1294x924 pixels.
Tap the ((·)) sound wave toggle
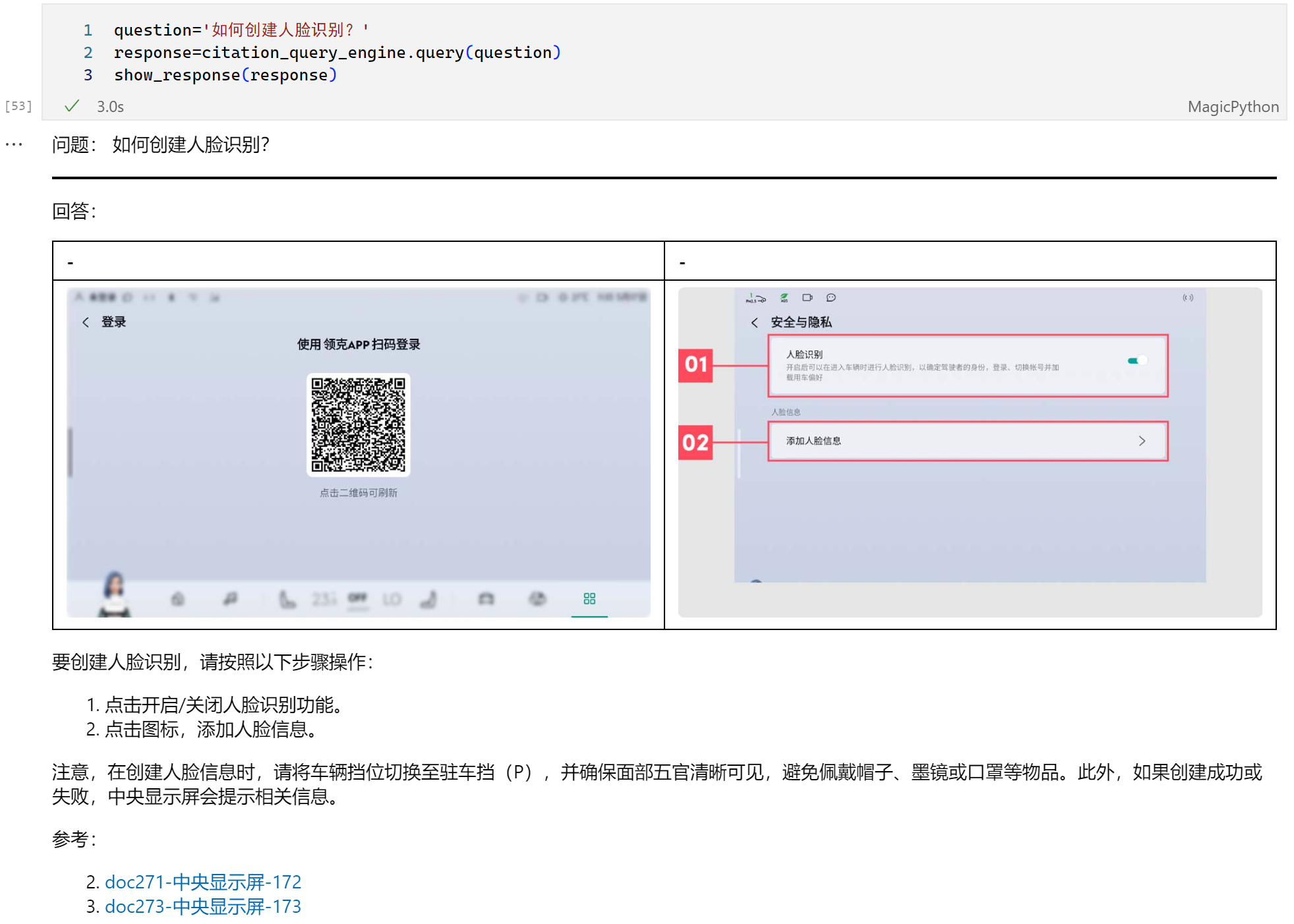coord(1187,298)
